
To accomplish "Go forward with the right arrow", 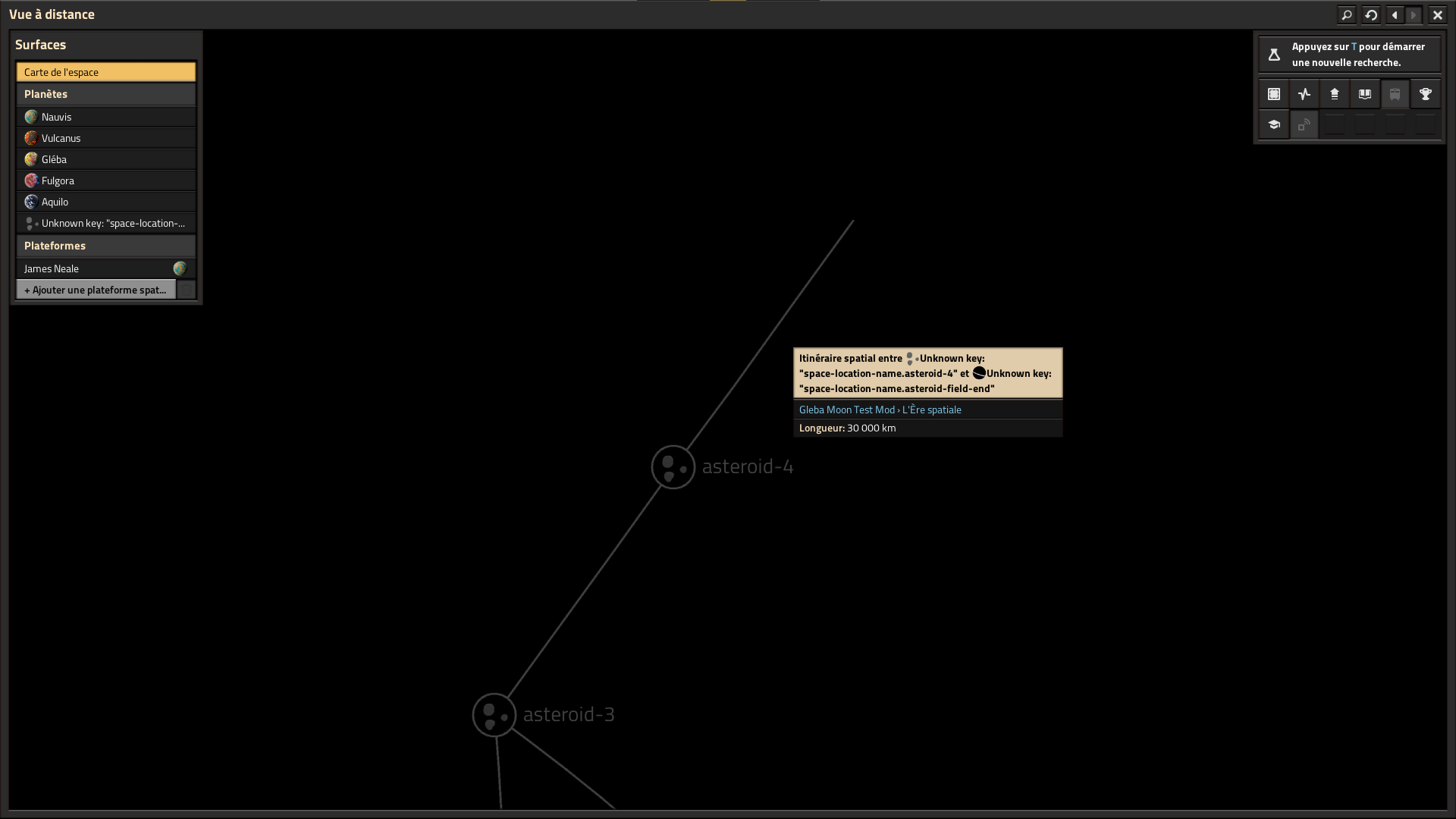I will pos(1414,15).
